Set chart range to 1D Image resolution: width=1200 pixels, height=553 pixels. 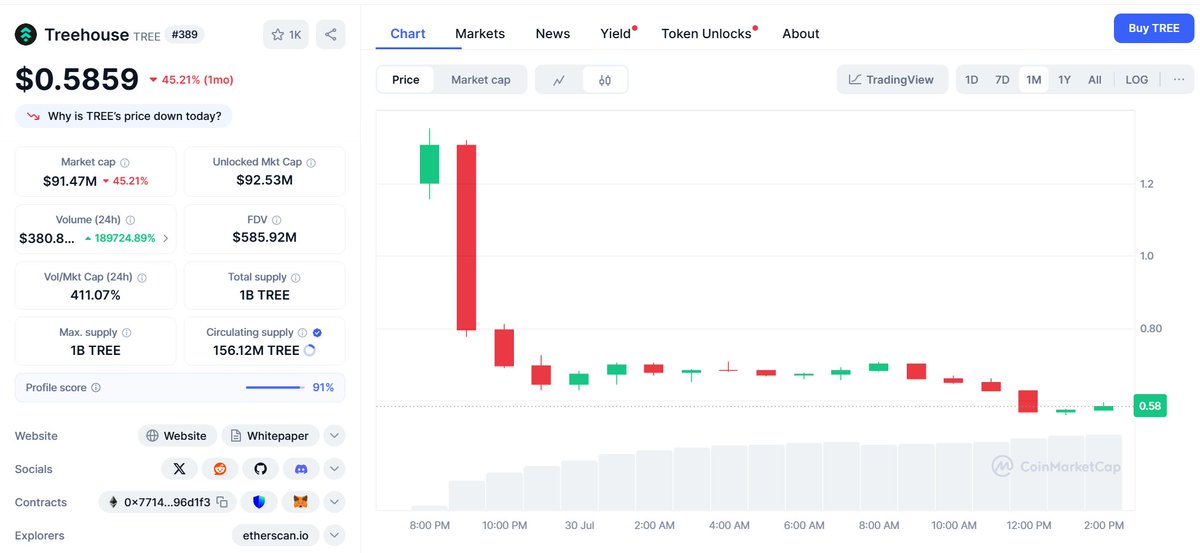[971, 80]
